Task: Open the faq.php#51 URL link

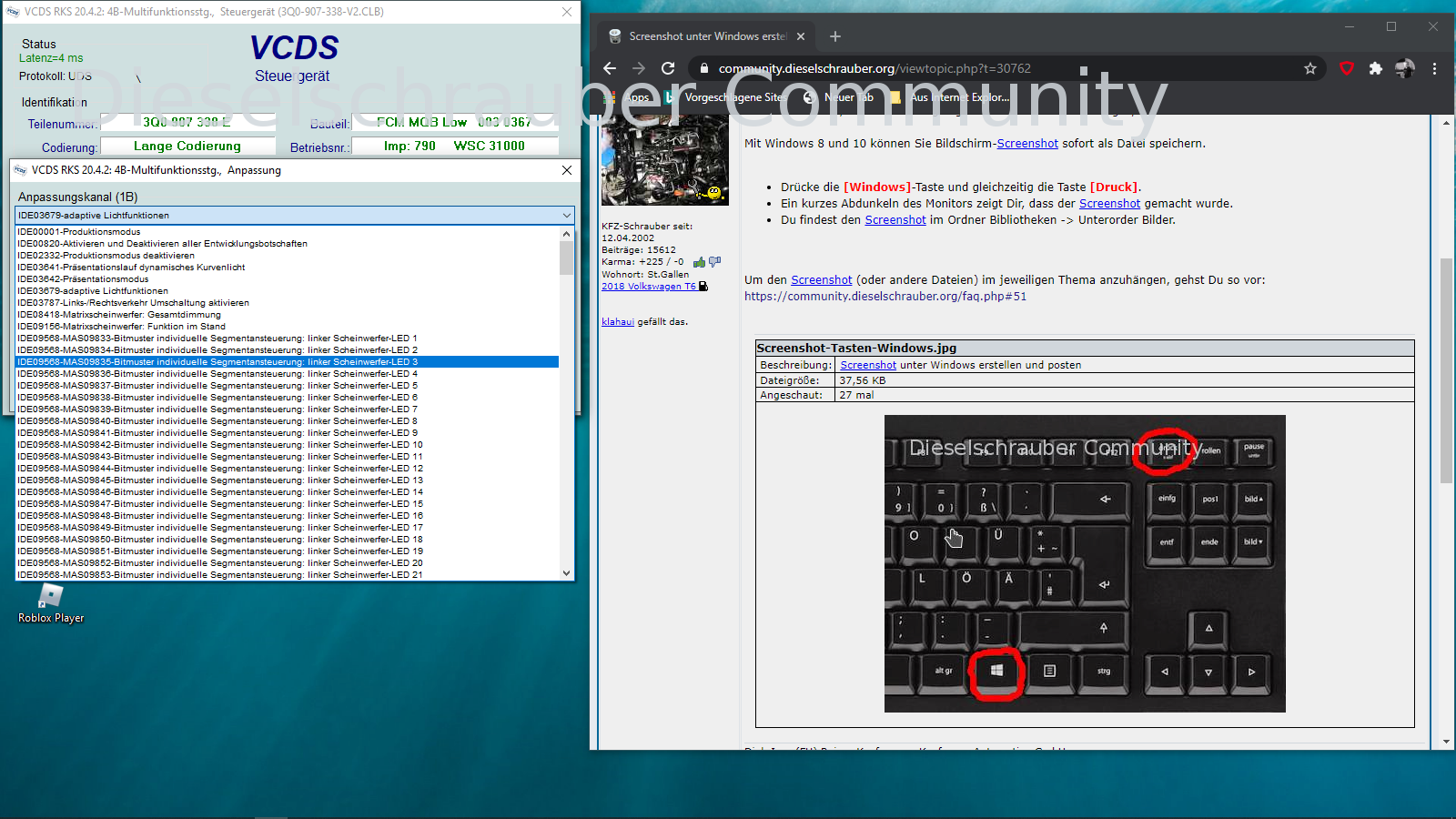Action: pos(885,297)
